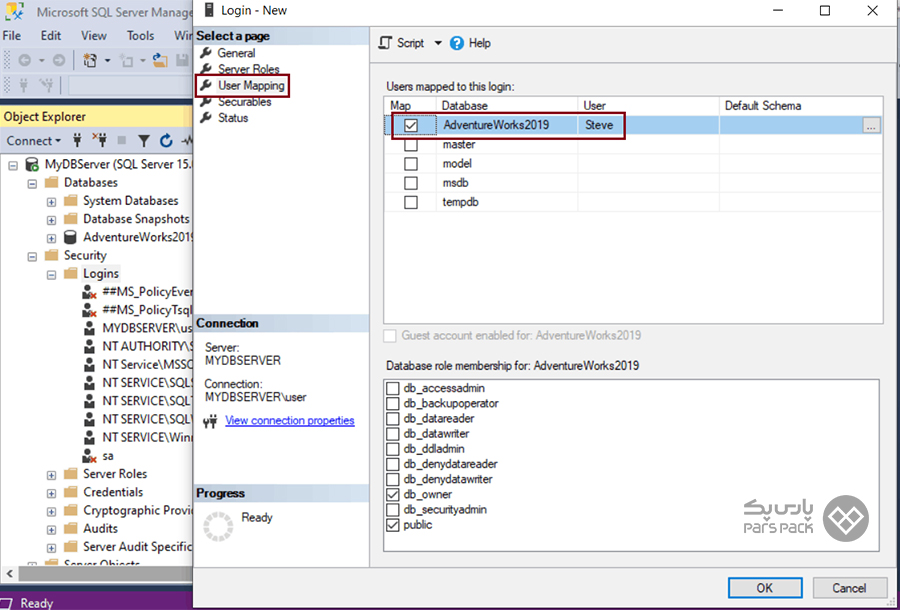Check the Map box for tempdb

pyautogui.click(x=411, y=203)
